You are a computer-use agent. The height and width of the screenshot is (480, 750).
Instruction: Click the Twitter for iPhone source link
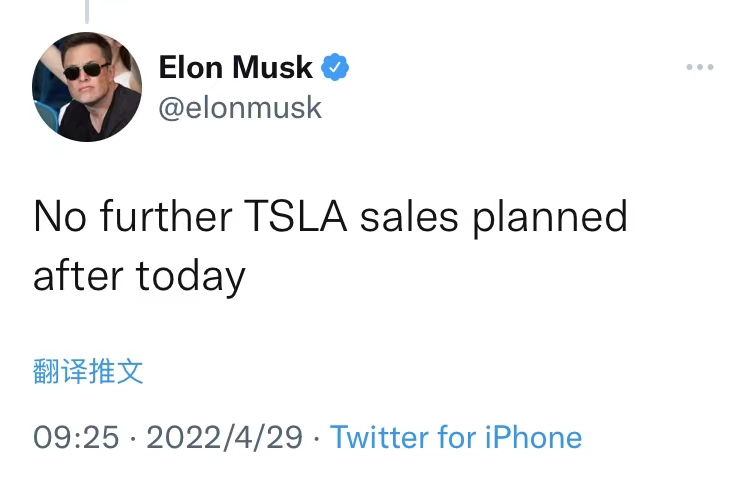click(456, 437)
